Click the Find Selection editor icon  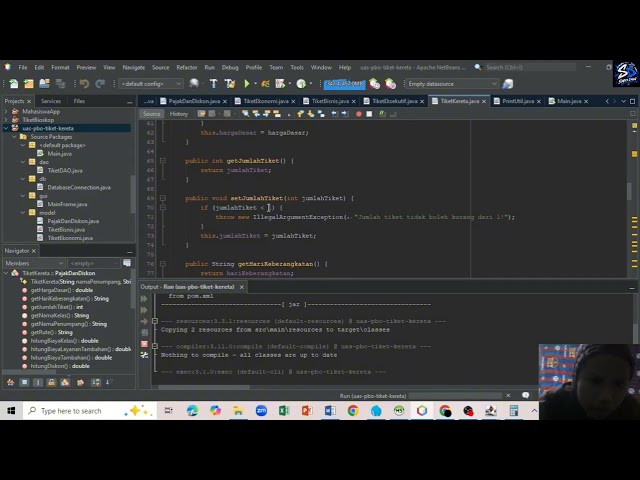point(245,114)
